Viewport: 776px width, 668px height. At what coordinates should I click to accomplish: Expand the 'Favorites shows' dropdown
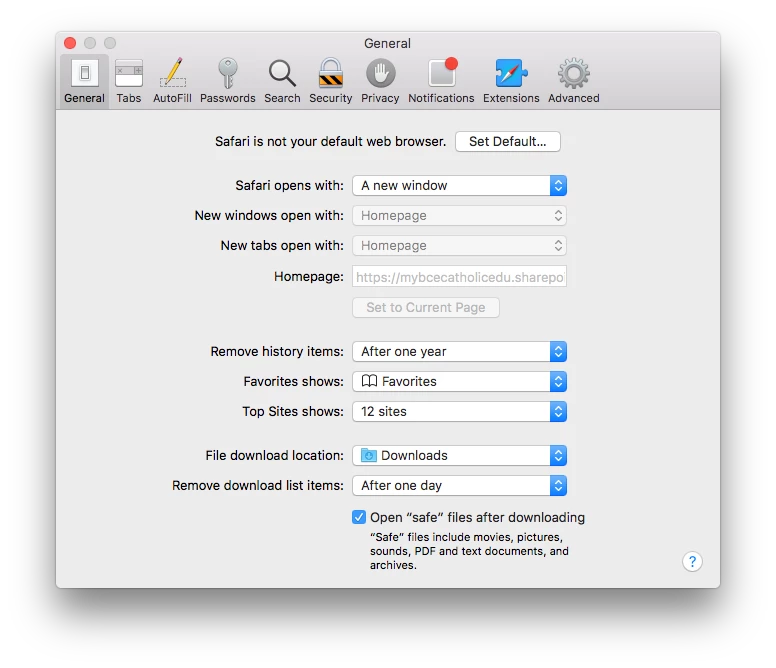click(x=459, y=382)
